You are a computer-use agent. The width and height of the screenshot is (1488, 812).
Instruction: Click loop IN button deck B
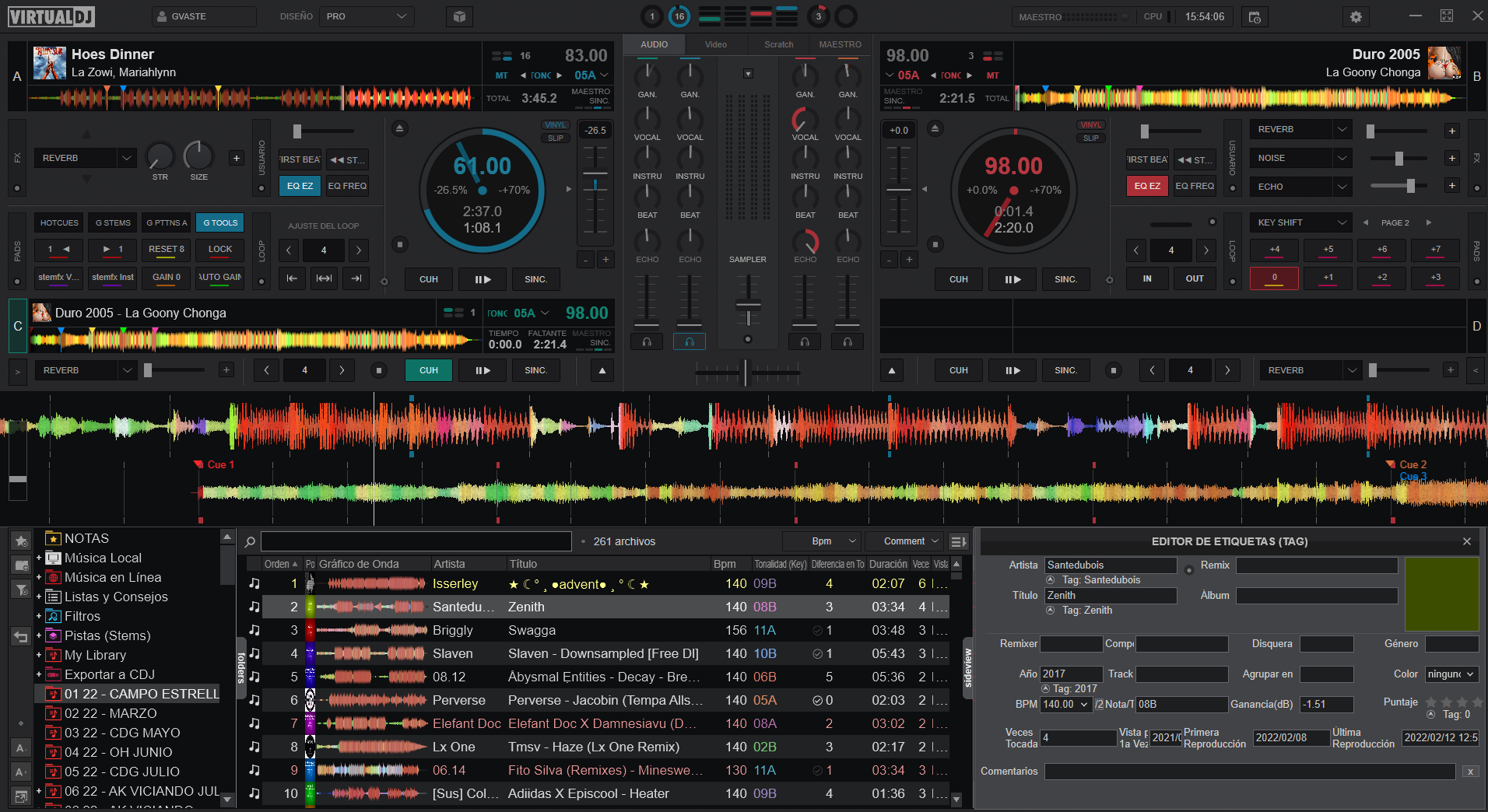pos(1147,278)
